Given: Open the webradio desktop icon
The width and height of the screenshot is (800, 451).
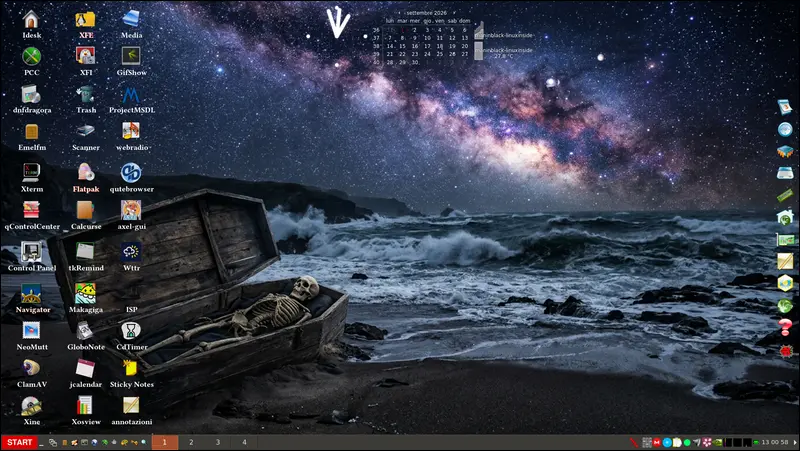Looking at the screenshot, I should [131, 131].
